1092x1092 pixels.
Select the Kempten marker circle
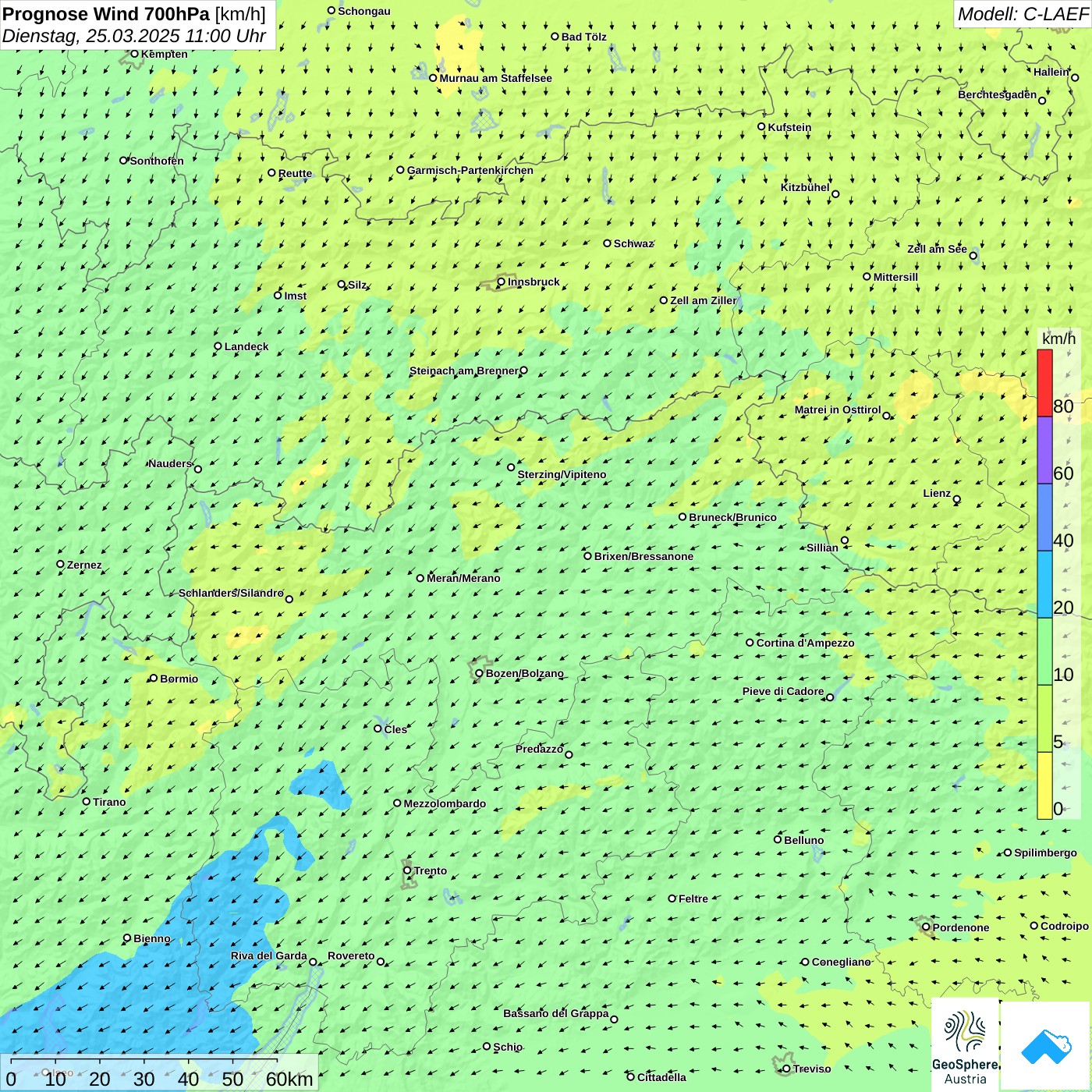coord(135,54)
